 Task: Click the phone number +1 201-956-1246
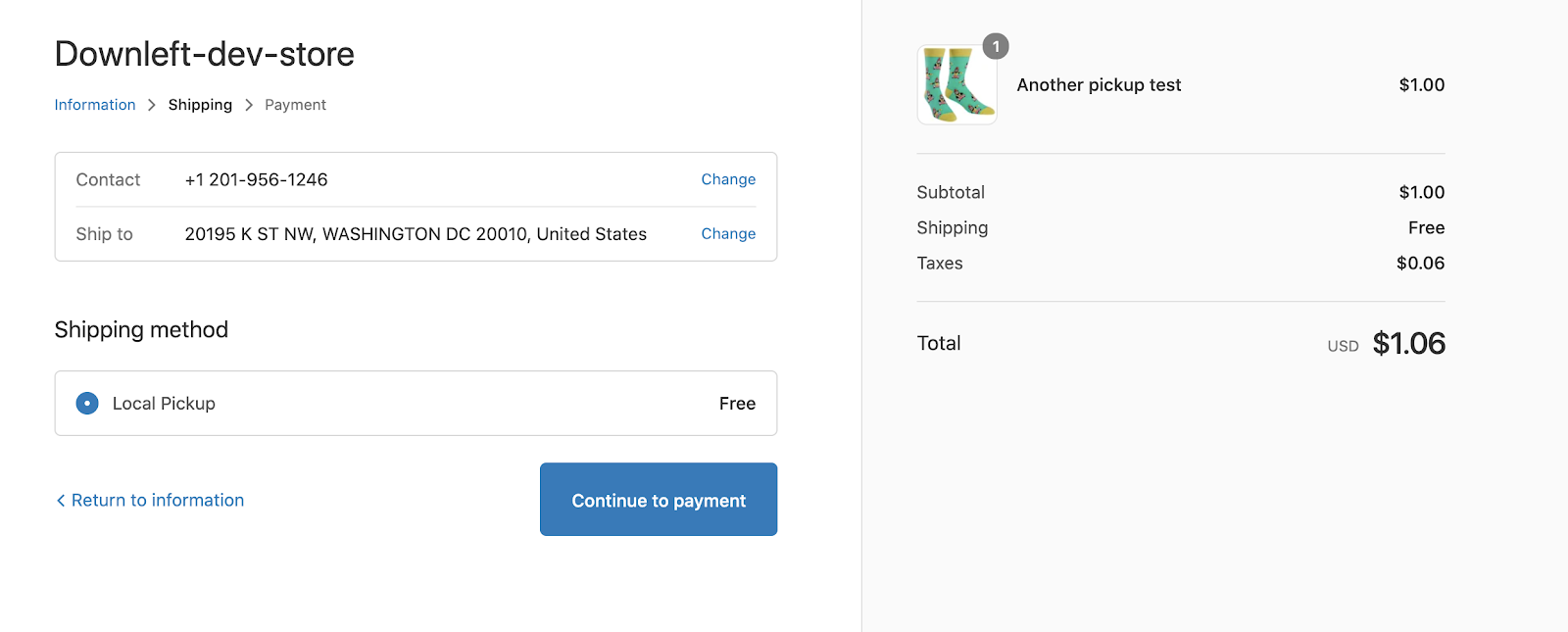[x=256, y=180]
